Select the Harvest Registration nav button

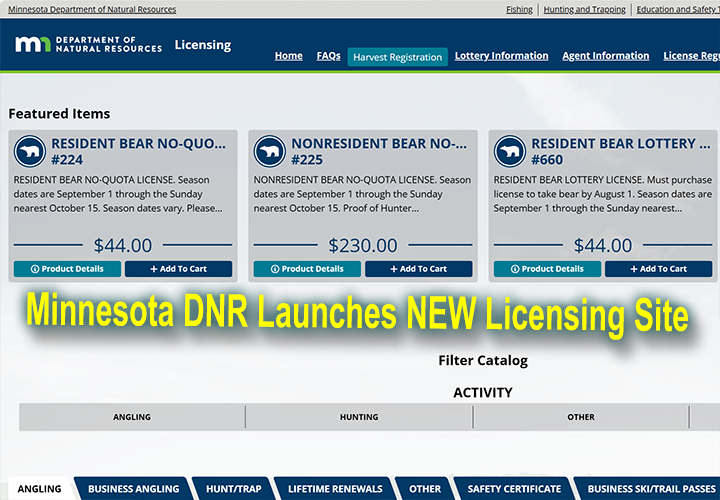pyautogui.click(x=398, y=57)
